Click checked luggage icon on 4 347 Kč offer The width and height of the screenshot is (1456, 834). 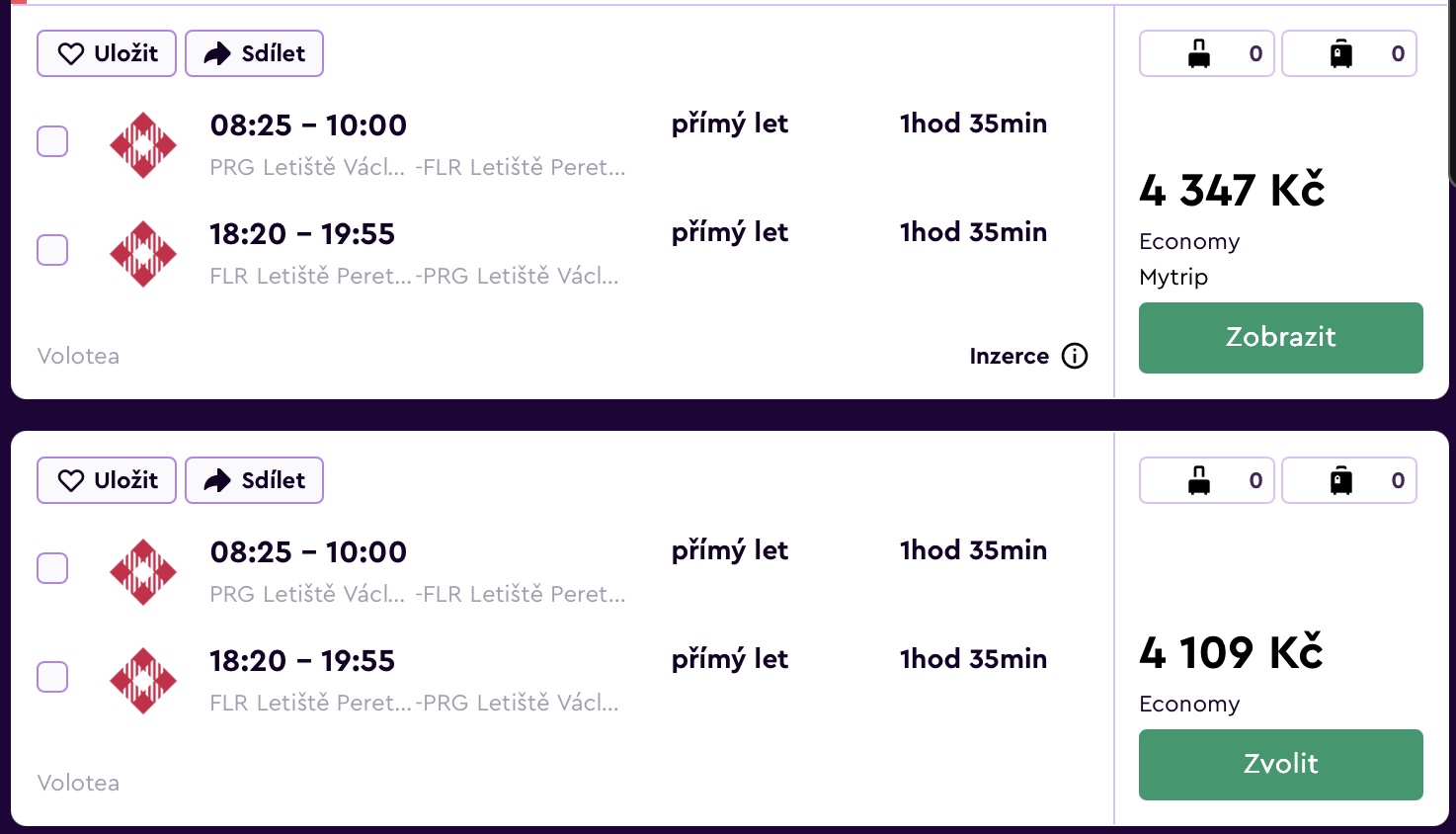(1341, 53)
